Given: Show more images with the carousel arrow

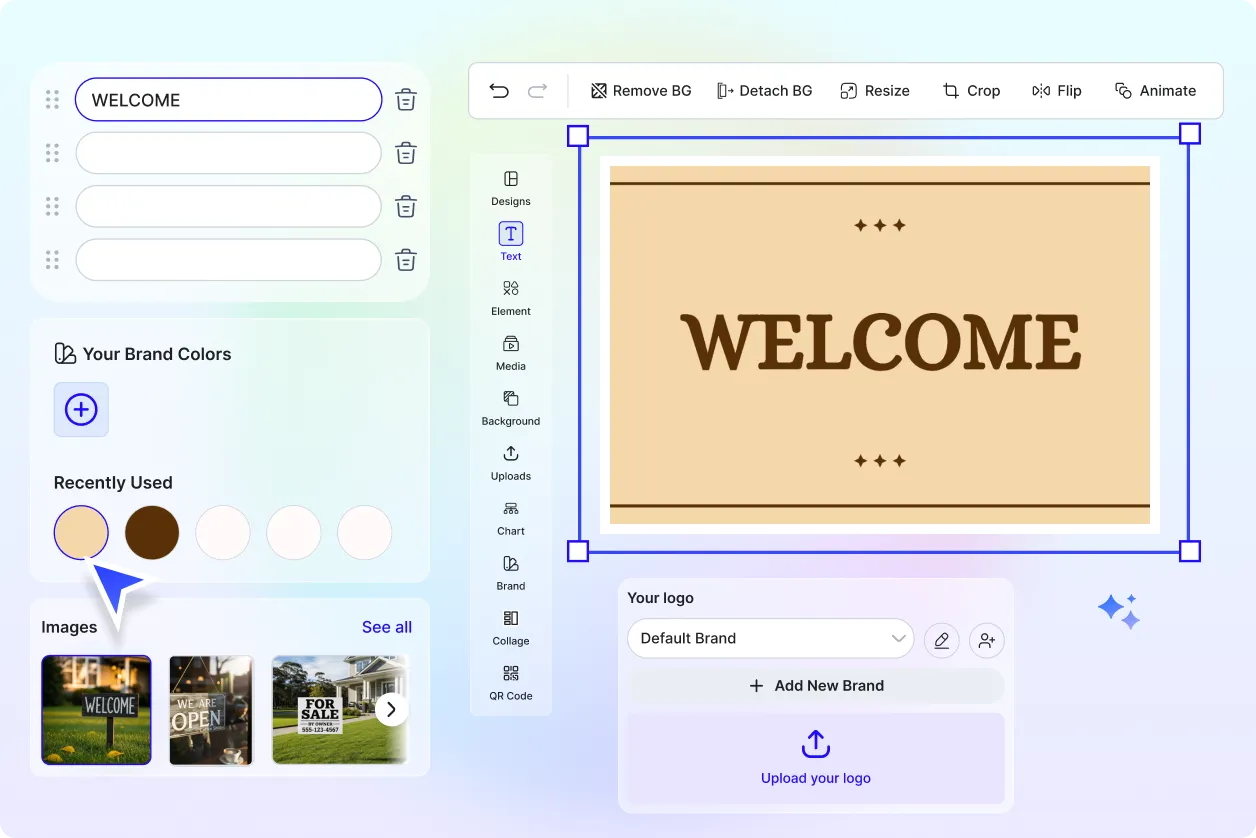Looking at the screenshot, I should (x=391, y=708).
